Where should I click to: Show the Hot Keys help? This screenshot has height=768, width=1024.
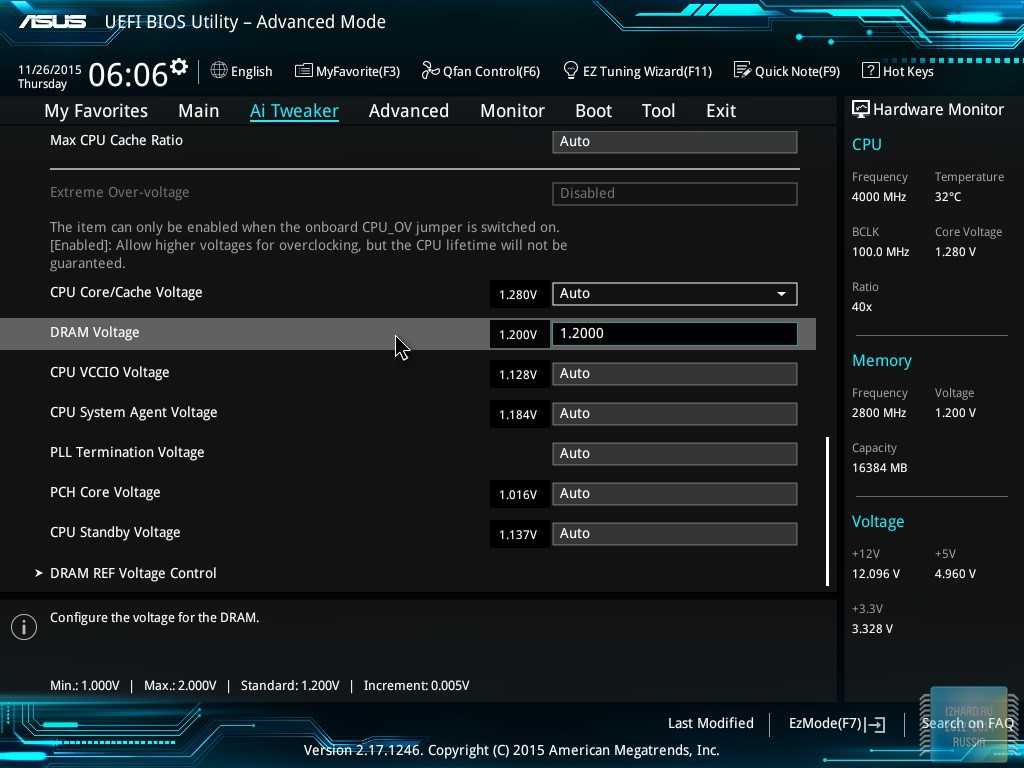pos(897,71)
